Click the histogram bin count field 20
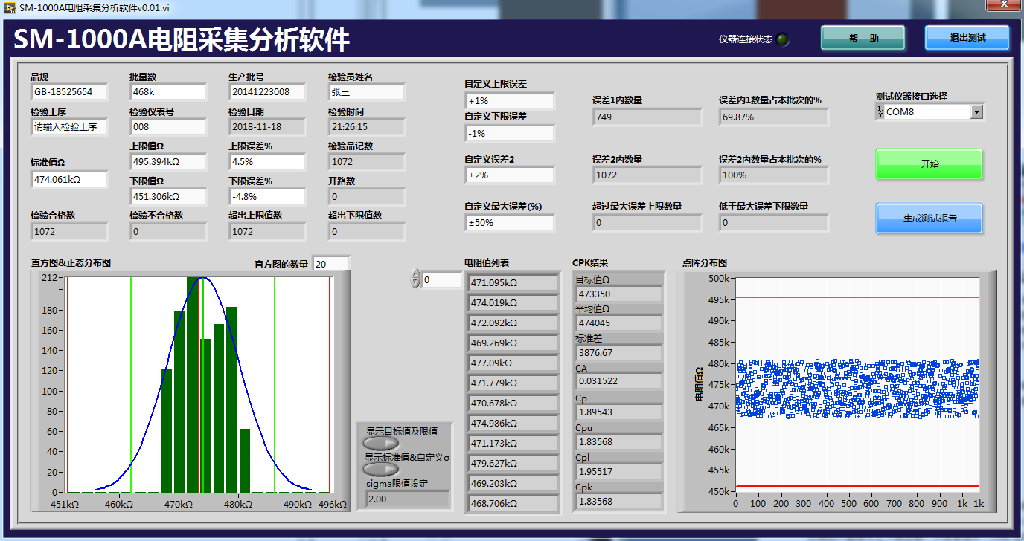1024x541 pixels. [330, 264]
